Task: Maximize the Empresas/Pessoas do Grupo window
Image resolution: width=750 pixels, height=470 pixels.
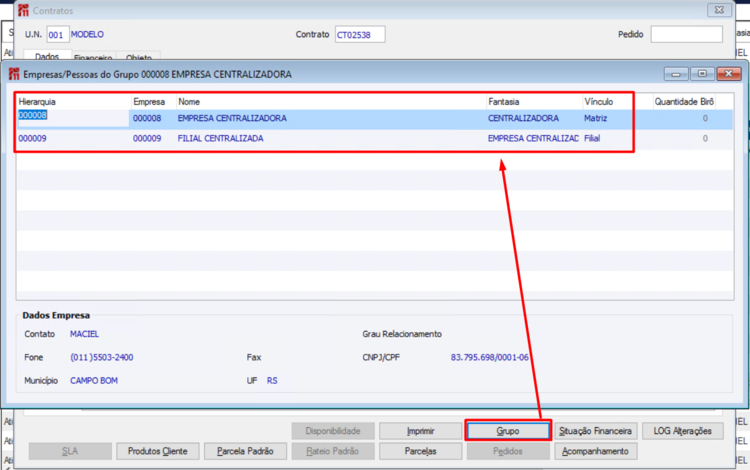Action: [x=702, y=74]
